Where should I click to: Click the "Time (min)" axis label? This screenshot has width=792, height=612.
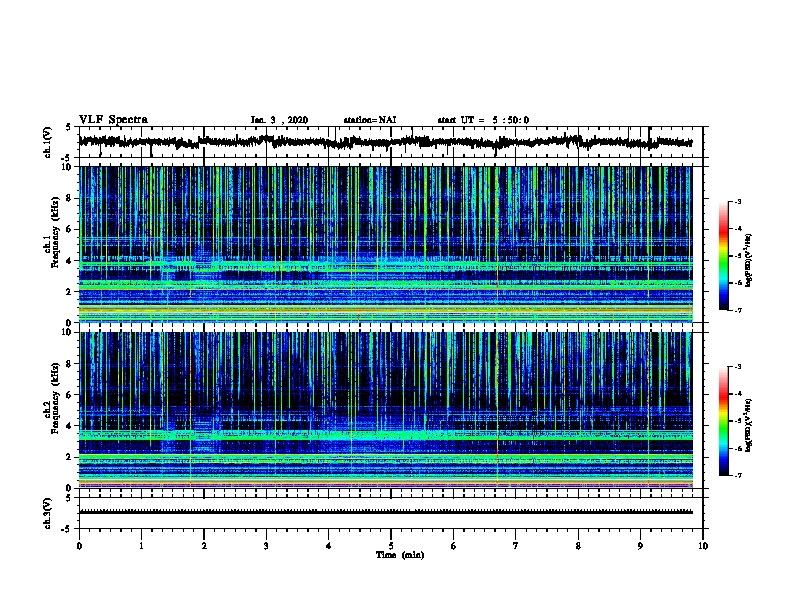pyautogui.click(x=400, y=555)
